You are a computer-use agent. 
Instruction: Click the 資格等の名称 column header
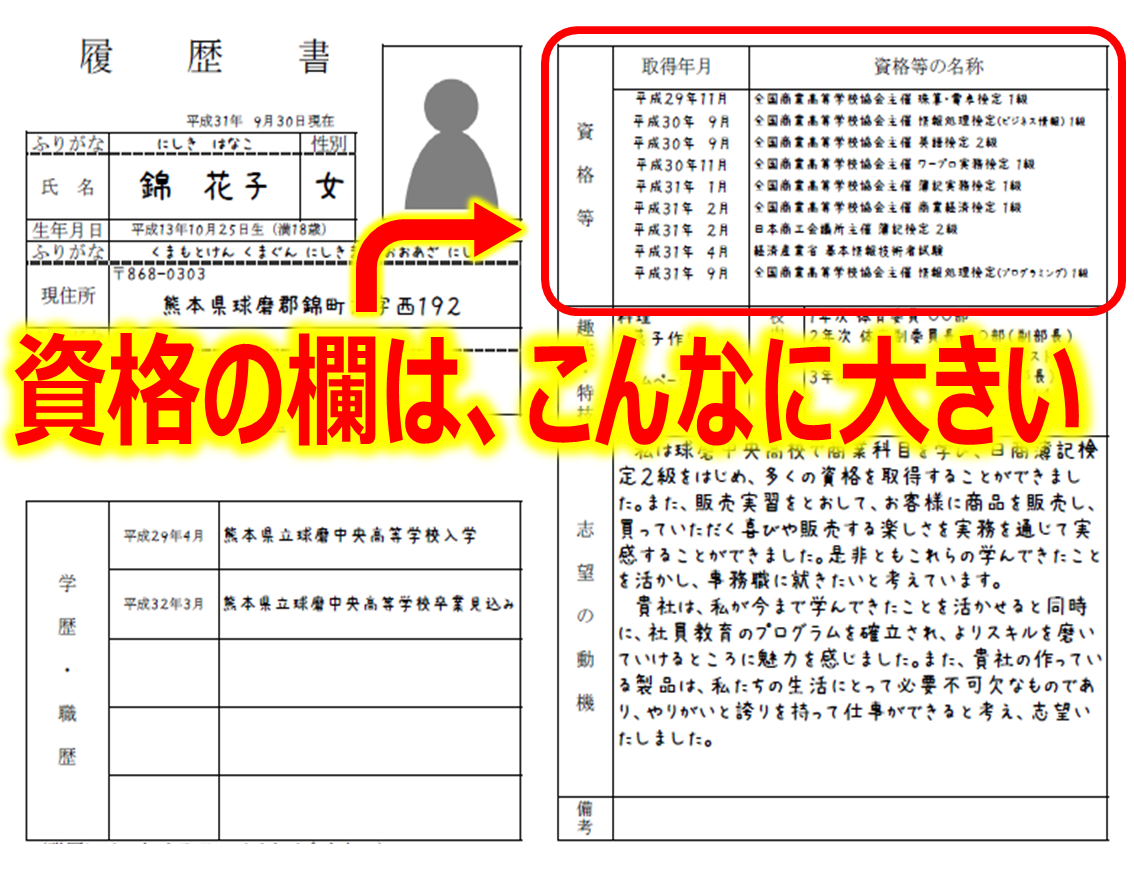click(927, 67)
